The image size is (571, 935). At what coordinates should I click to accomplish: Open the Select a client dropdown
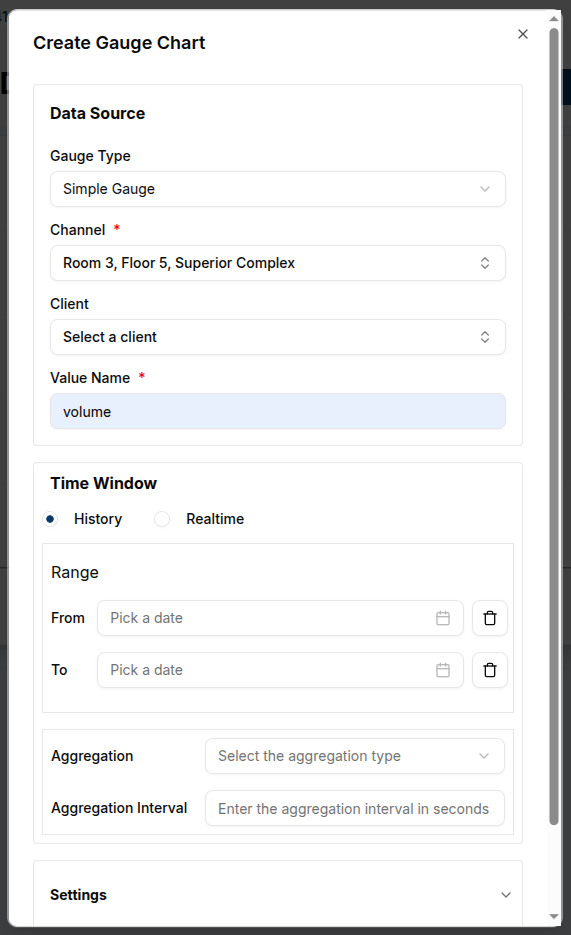pos(278,337)
